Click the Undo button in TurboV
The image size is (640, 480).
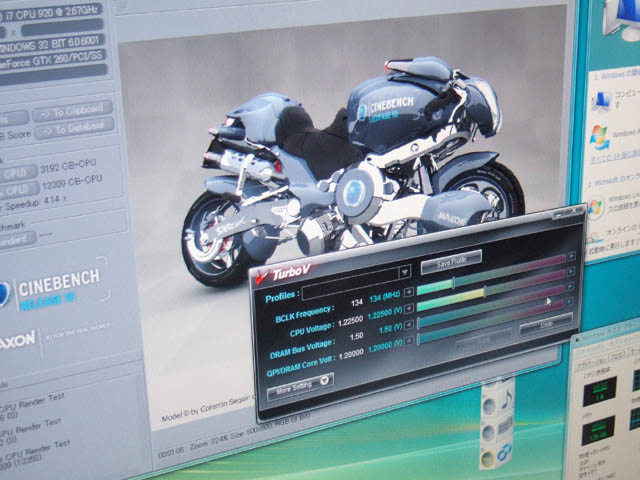[x=546, y=324]
